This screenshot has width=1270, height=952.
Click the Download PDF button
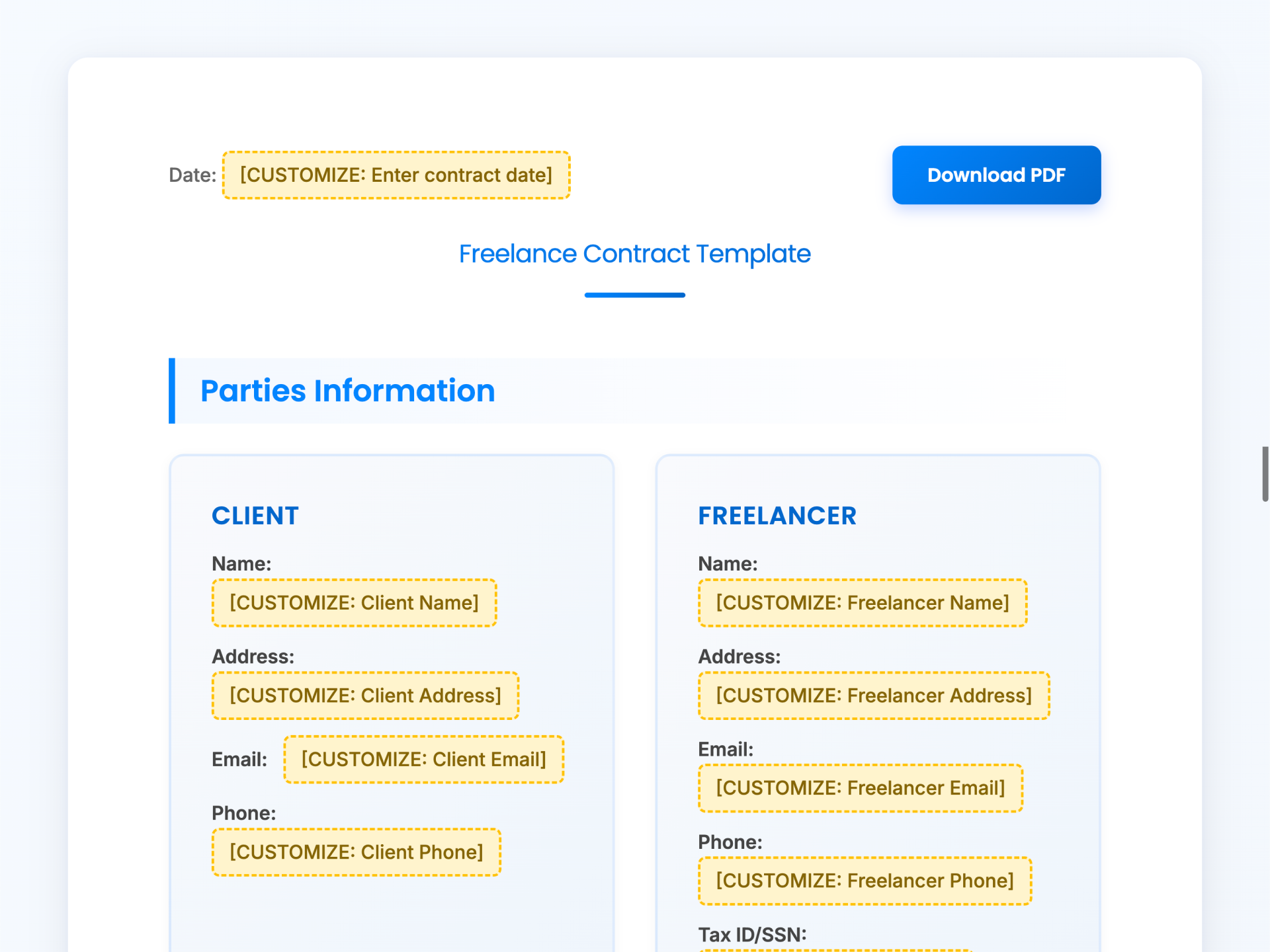tap(995, 175)
